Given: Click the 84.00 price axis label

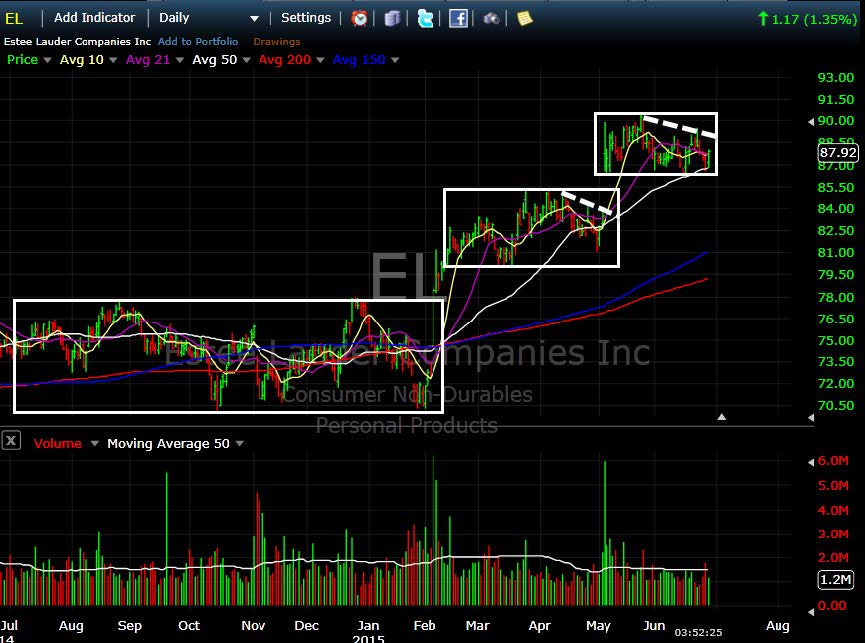Looking at the screenshot, I should click(x=836, y=209).
